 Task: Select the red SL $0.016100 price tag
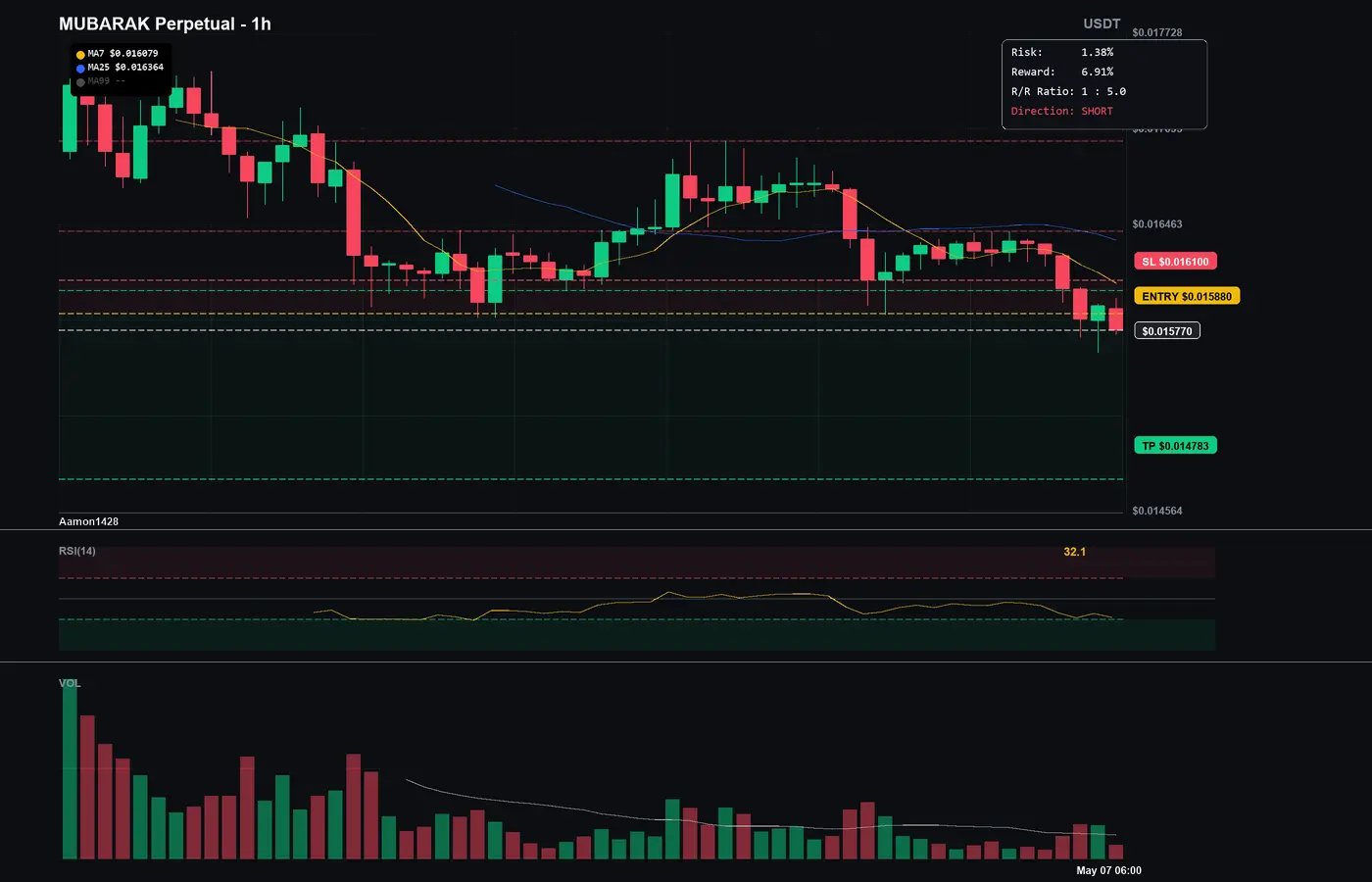(x=1175, y=262)
